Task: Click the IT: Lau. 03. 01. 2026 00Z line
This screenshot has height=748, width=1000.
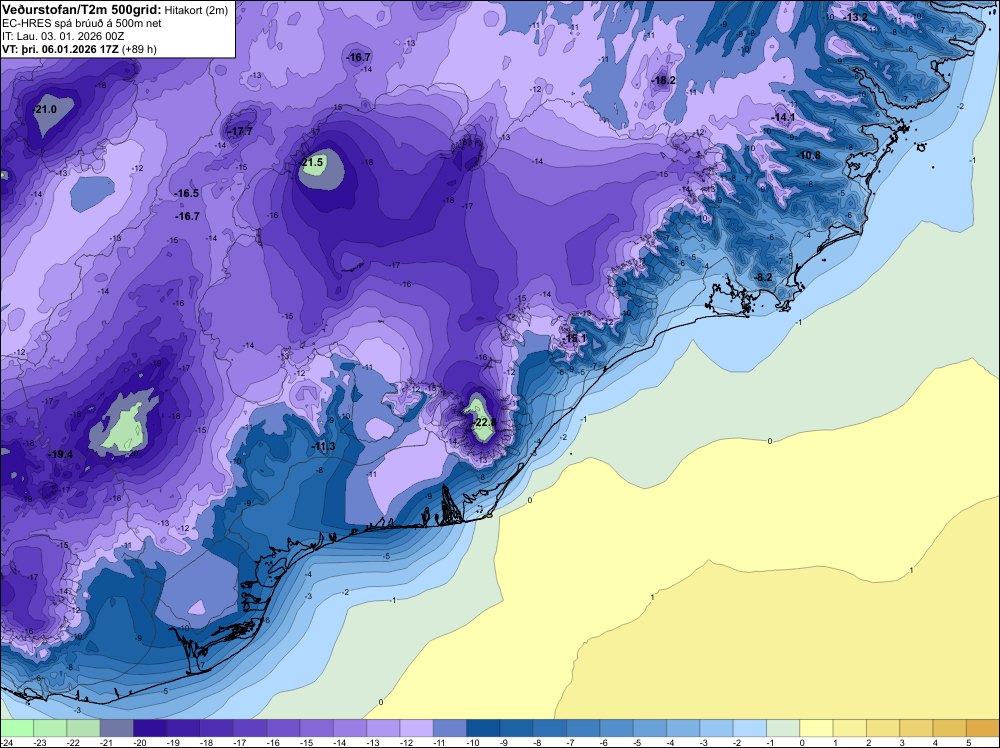Action: coord(63,36)
